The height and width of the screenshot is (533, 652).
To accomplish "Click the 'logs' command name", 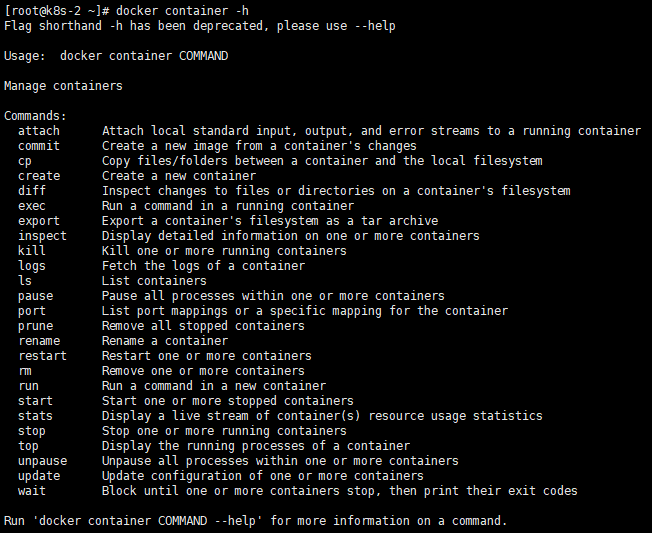I will click(x=32, y=266).
